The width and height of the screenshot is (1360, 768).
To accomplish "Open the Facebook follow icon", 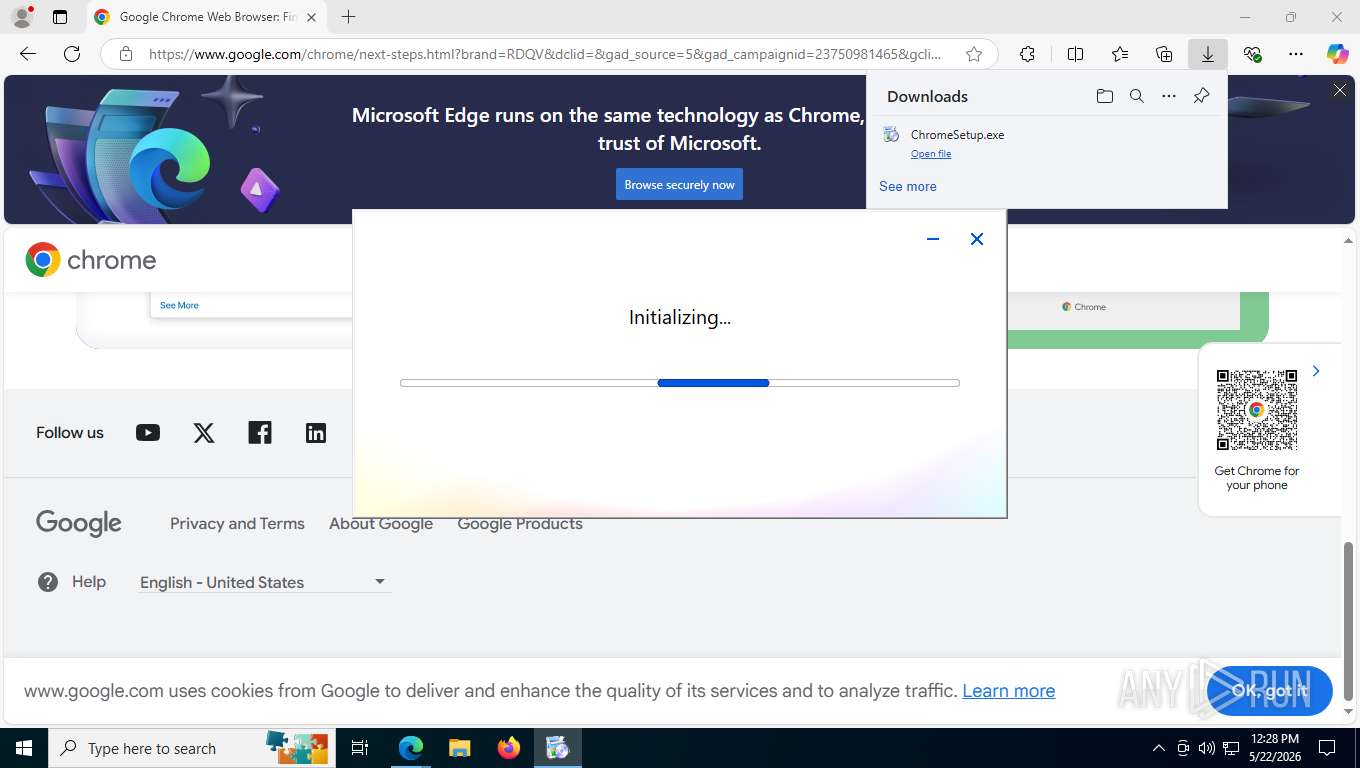I will pos(260,433).
